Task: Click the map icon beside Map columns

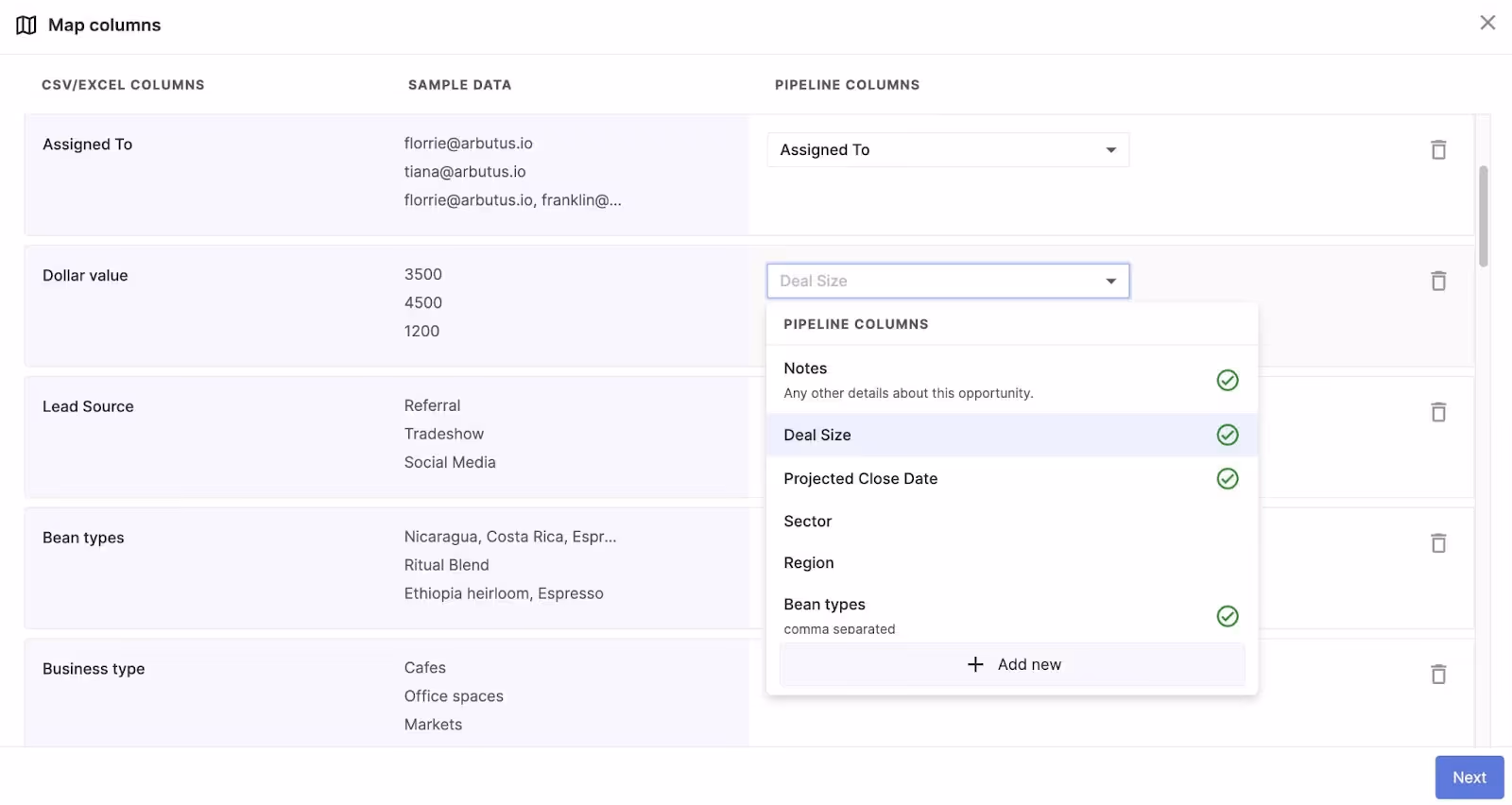Action: [x=26, y=26]
